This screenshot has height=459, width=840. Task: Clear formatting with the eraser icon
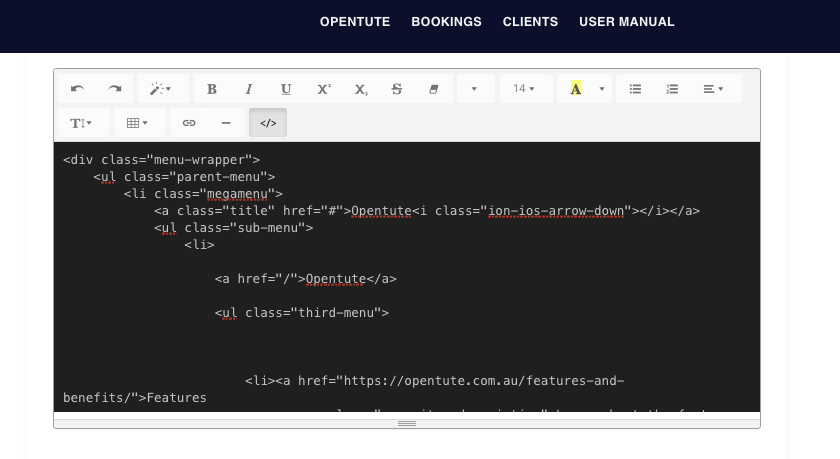pos(433,89)
